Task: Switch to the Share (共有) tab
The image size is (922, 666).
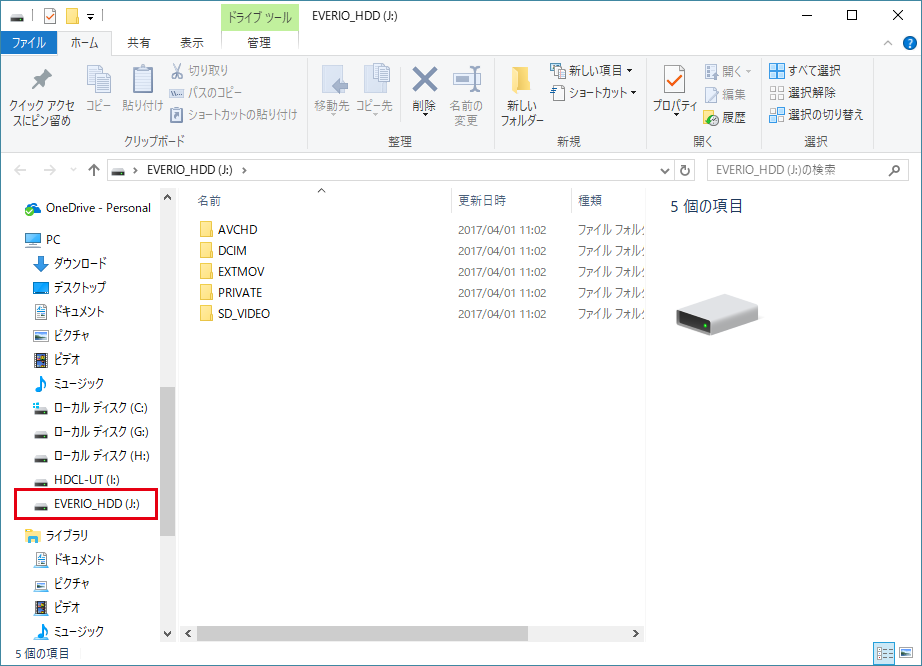Action: 139,43
